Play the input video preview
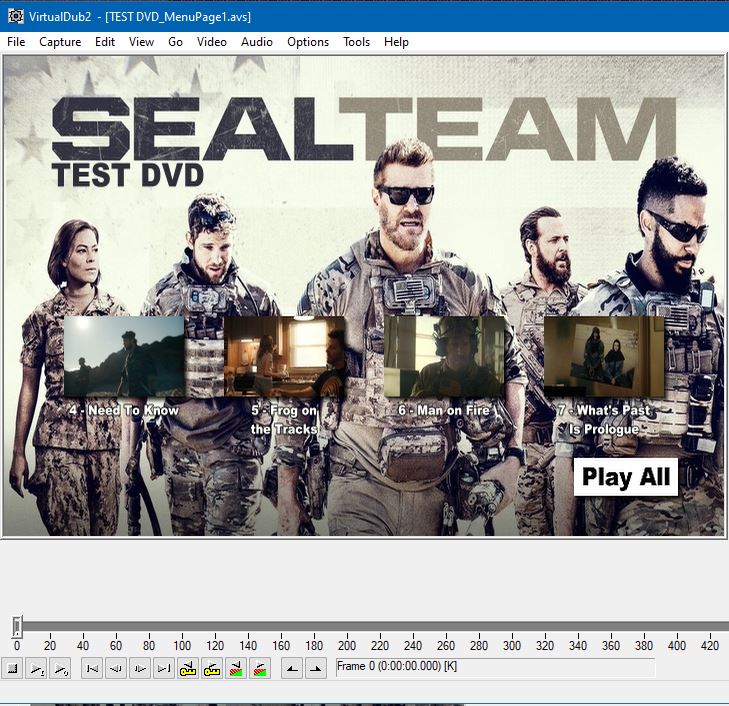This screenshot has width=729, height=706. 36,669
